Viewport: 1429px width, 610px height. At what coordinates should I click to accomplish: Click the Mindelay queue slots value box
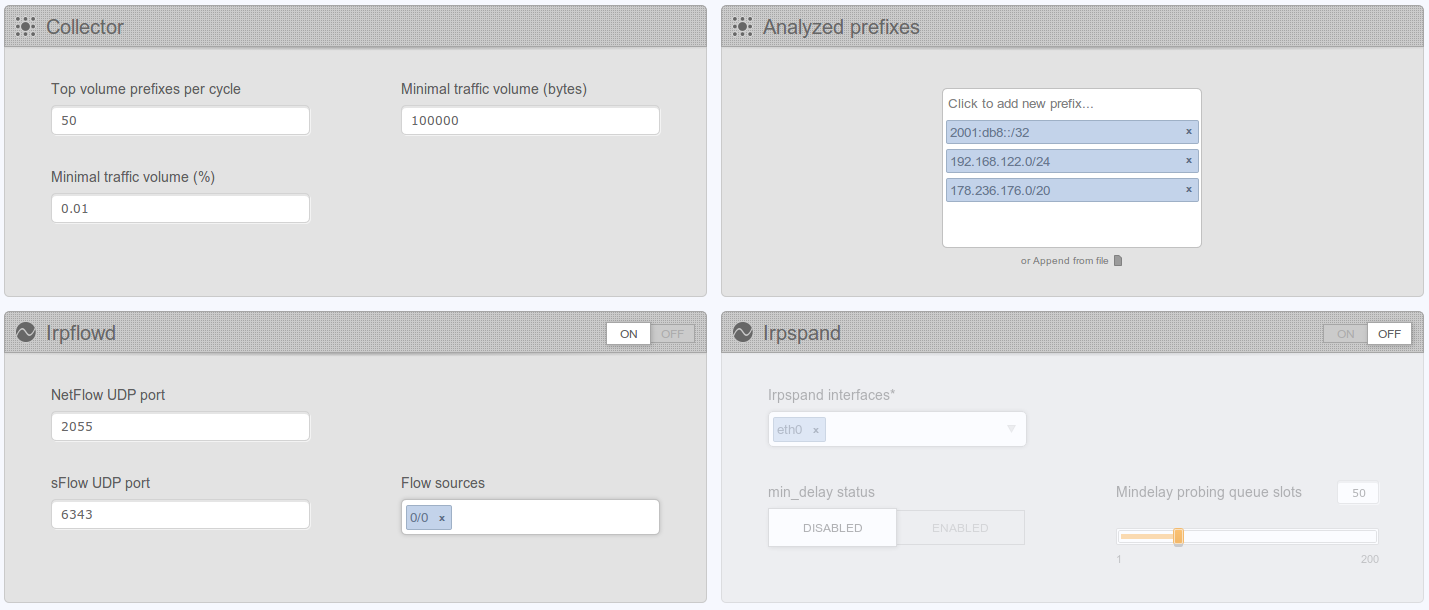click(x=1358, y=493)
